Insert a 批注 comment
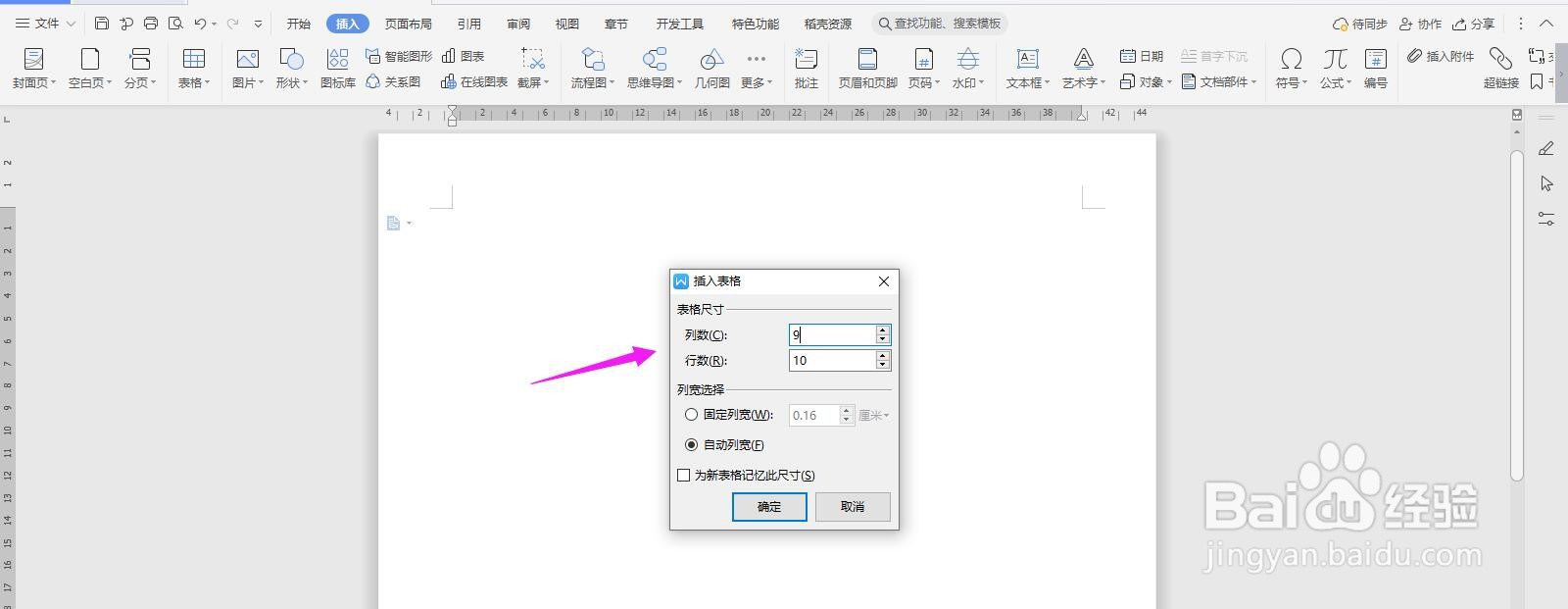The image size is (1568, 609). click(x=807, y=69)
